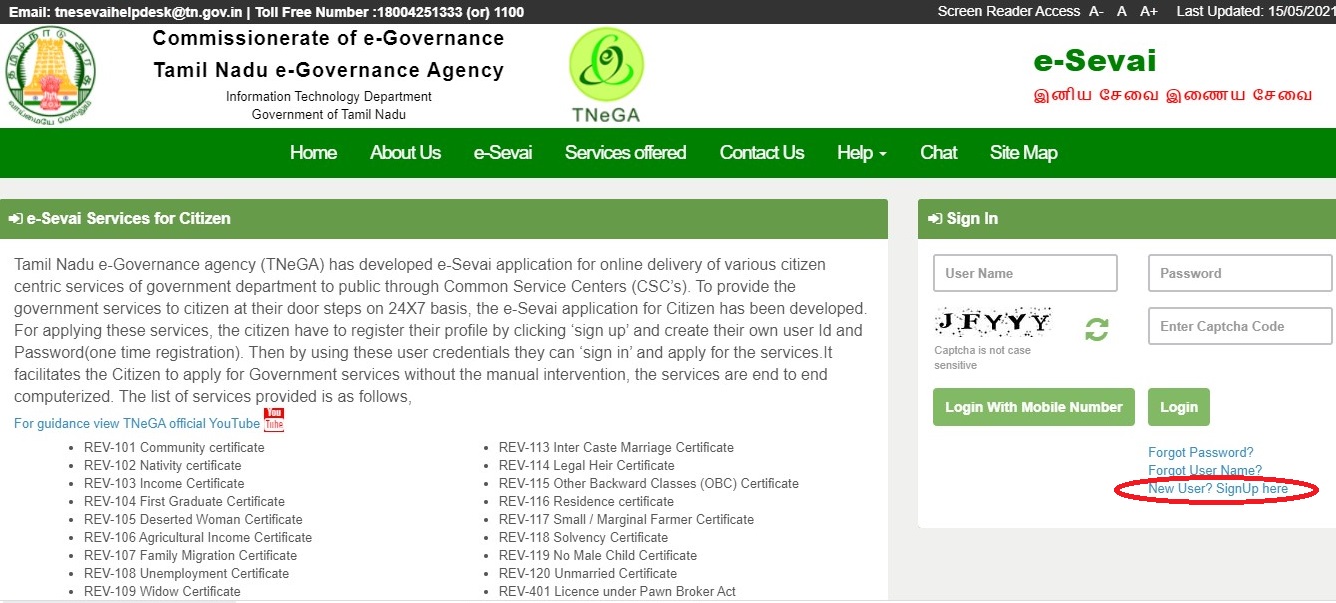Select REV-109 Widow Certificate
This screenshot has width=1336, height=603.
click(162, 592)
